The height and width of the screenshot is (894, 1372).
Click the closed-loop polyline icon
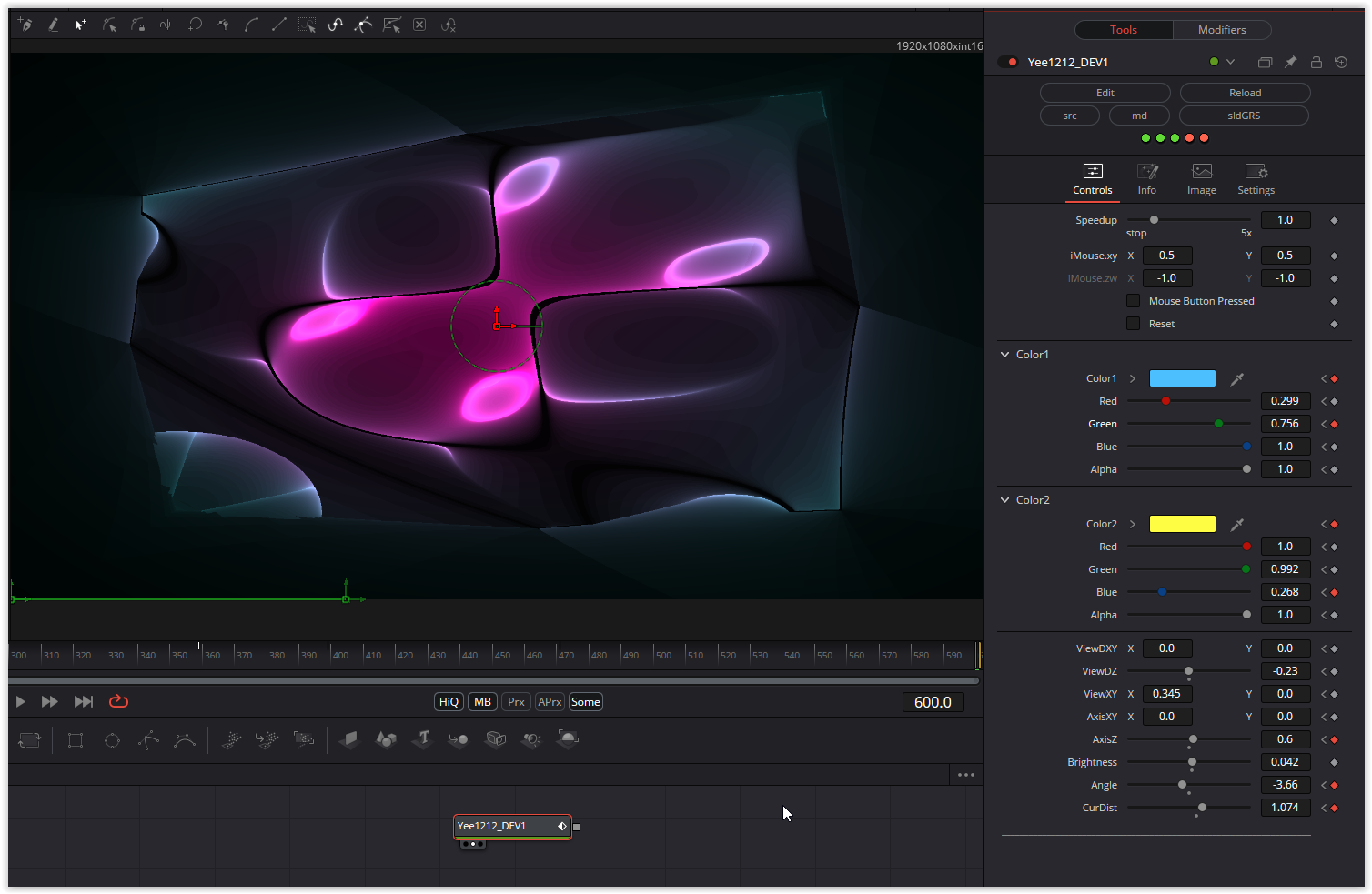coord(195,25)
